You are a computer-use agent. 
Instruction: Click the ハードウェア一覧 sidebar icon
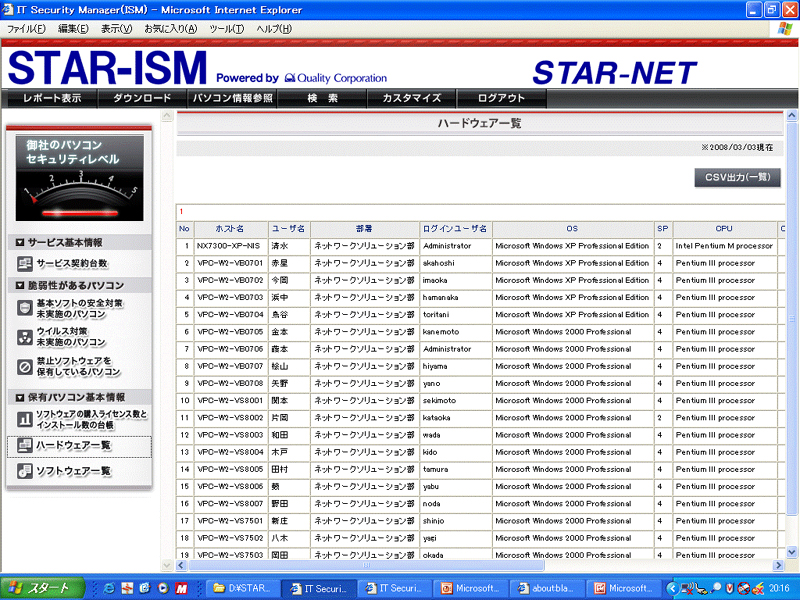pyautogui.click(x=24, y=446)
